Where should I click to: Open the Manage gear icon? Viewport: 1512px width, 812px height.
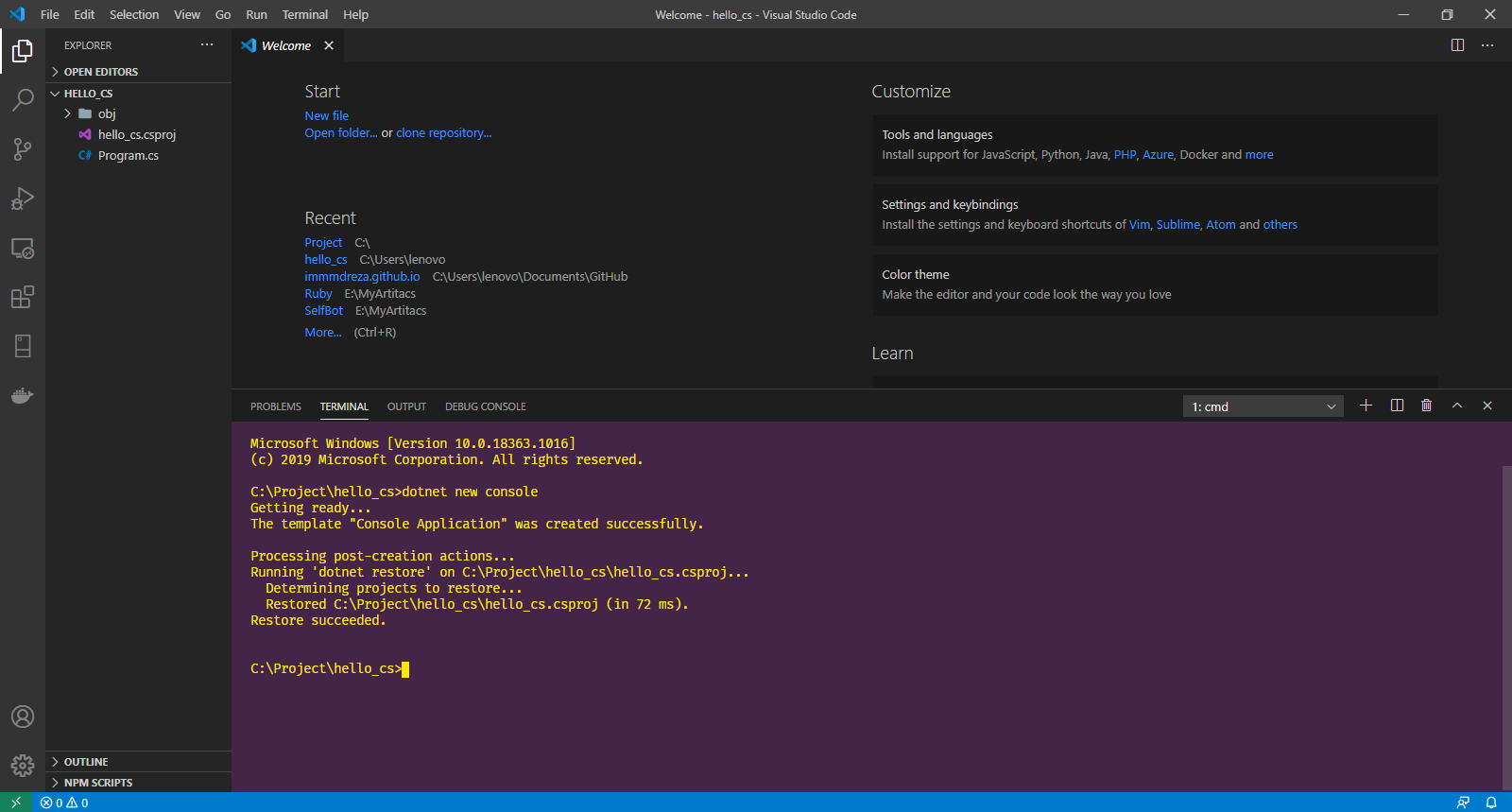point(23,765)
